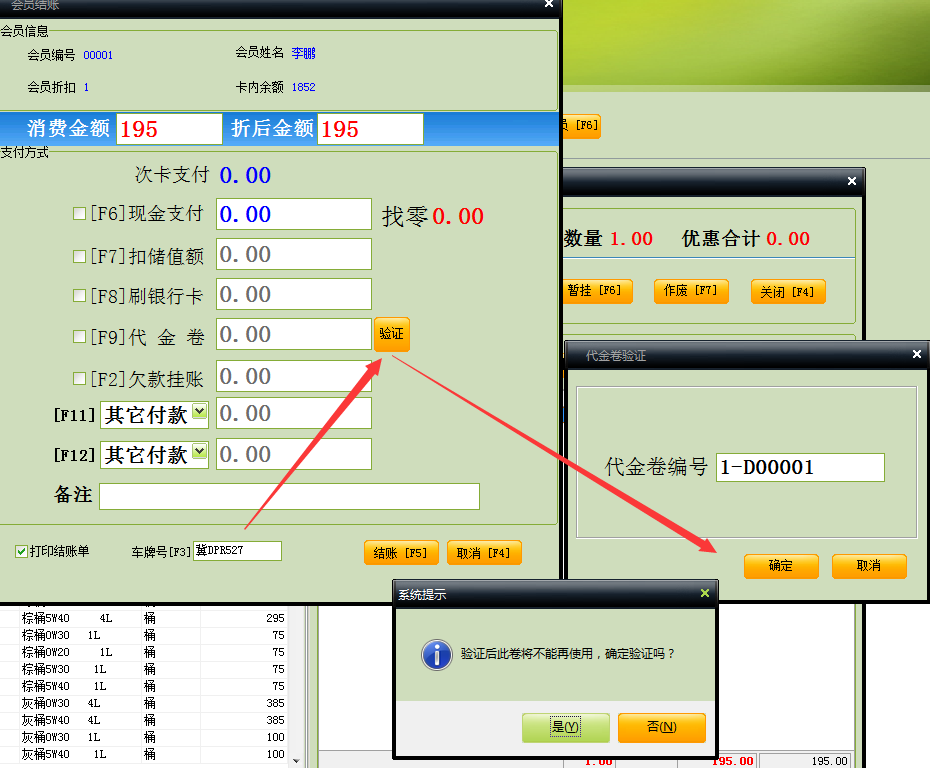Uncheck the print checkout receipt checkbox
The image size is (930, 768).
(x=21, y=552)
